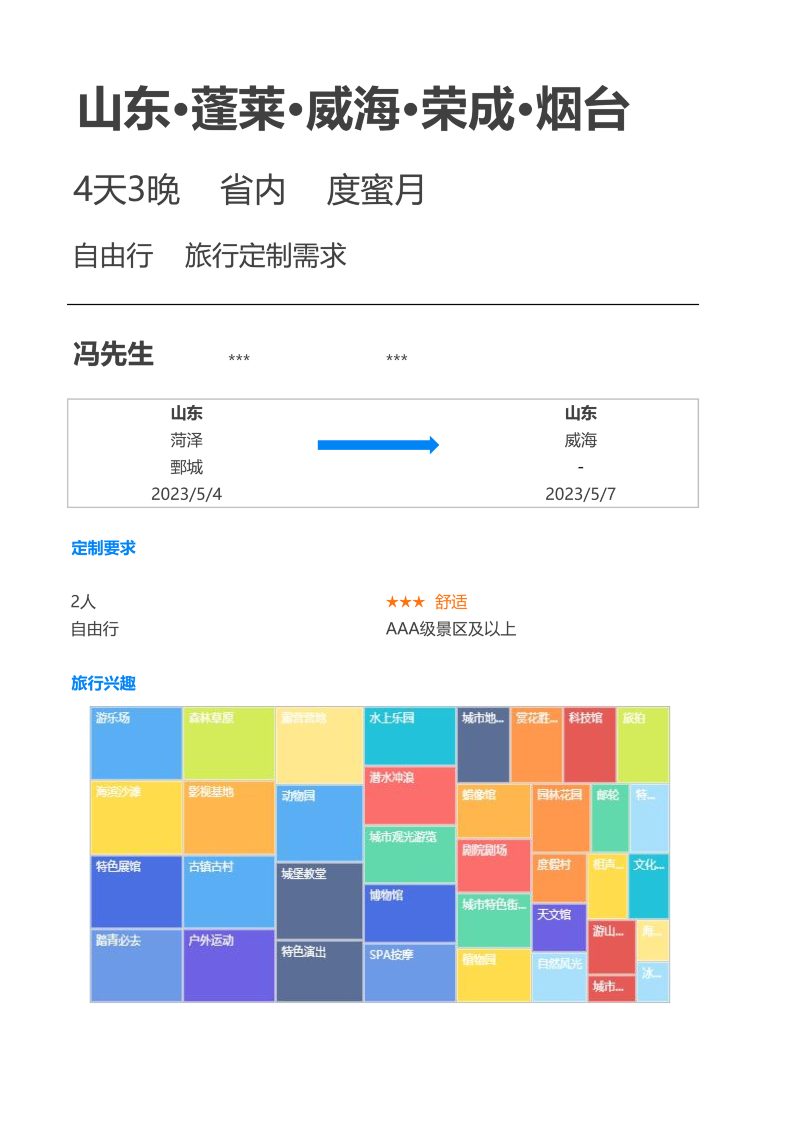Screen dimensions: 800x1130
Task: Select the 城市特色街... treemap tile
Action: (494, 920)
